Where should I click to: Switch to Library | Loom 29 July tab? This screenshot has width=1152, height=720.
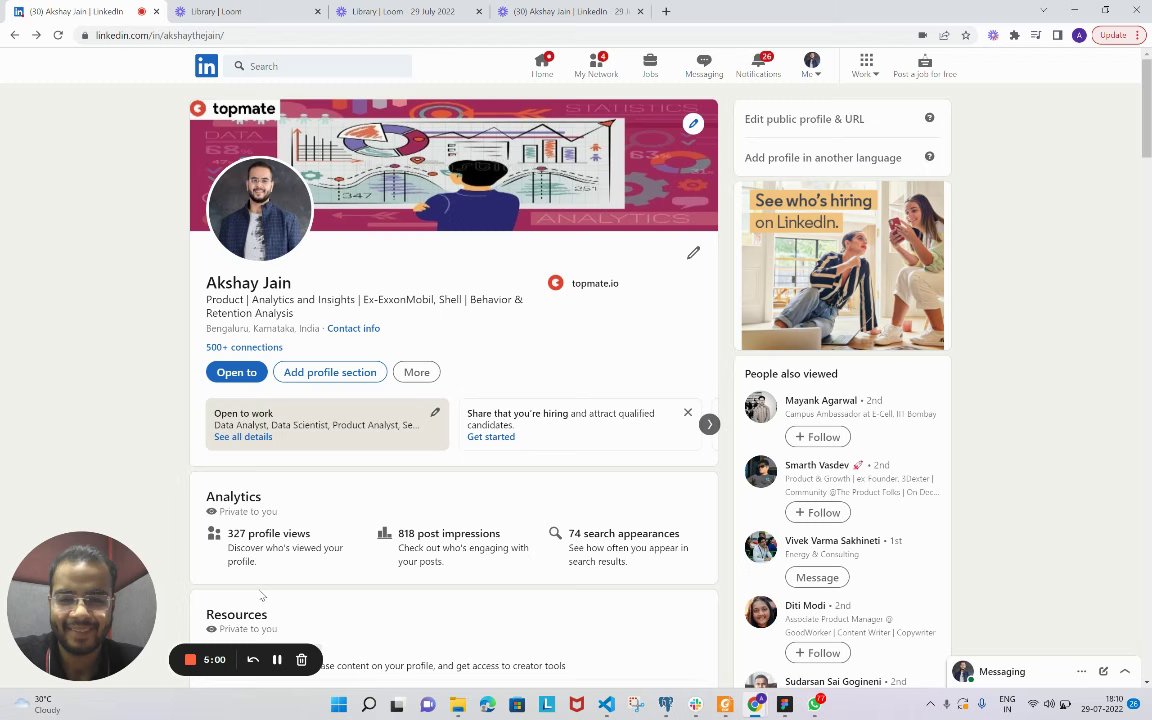(x=408, y=12)
